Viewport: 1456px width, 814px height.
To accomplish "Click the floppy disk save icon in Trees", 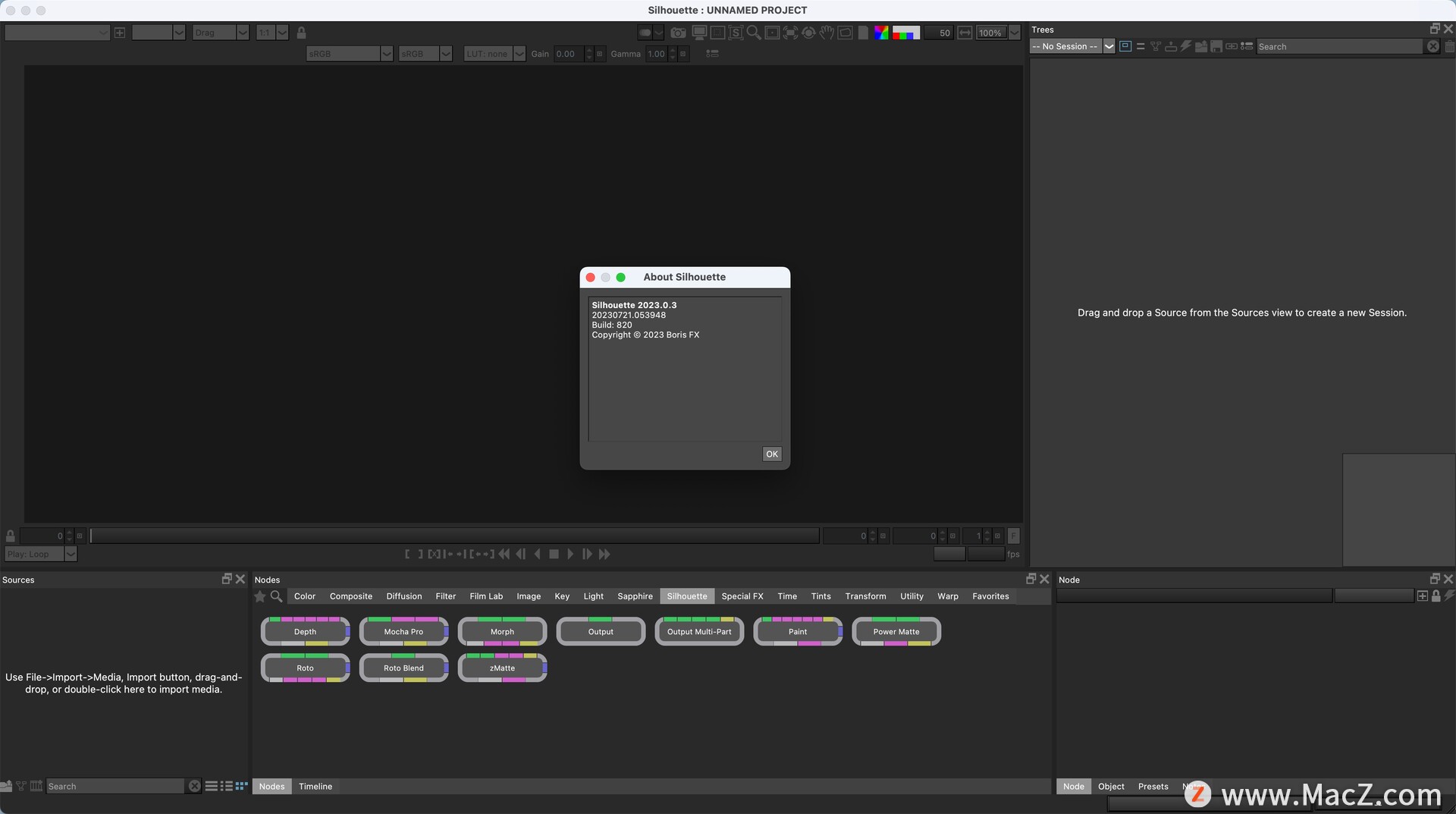I will click(1216, 46).
